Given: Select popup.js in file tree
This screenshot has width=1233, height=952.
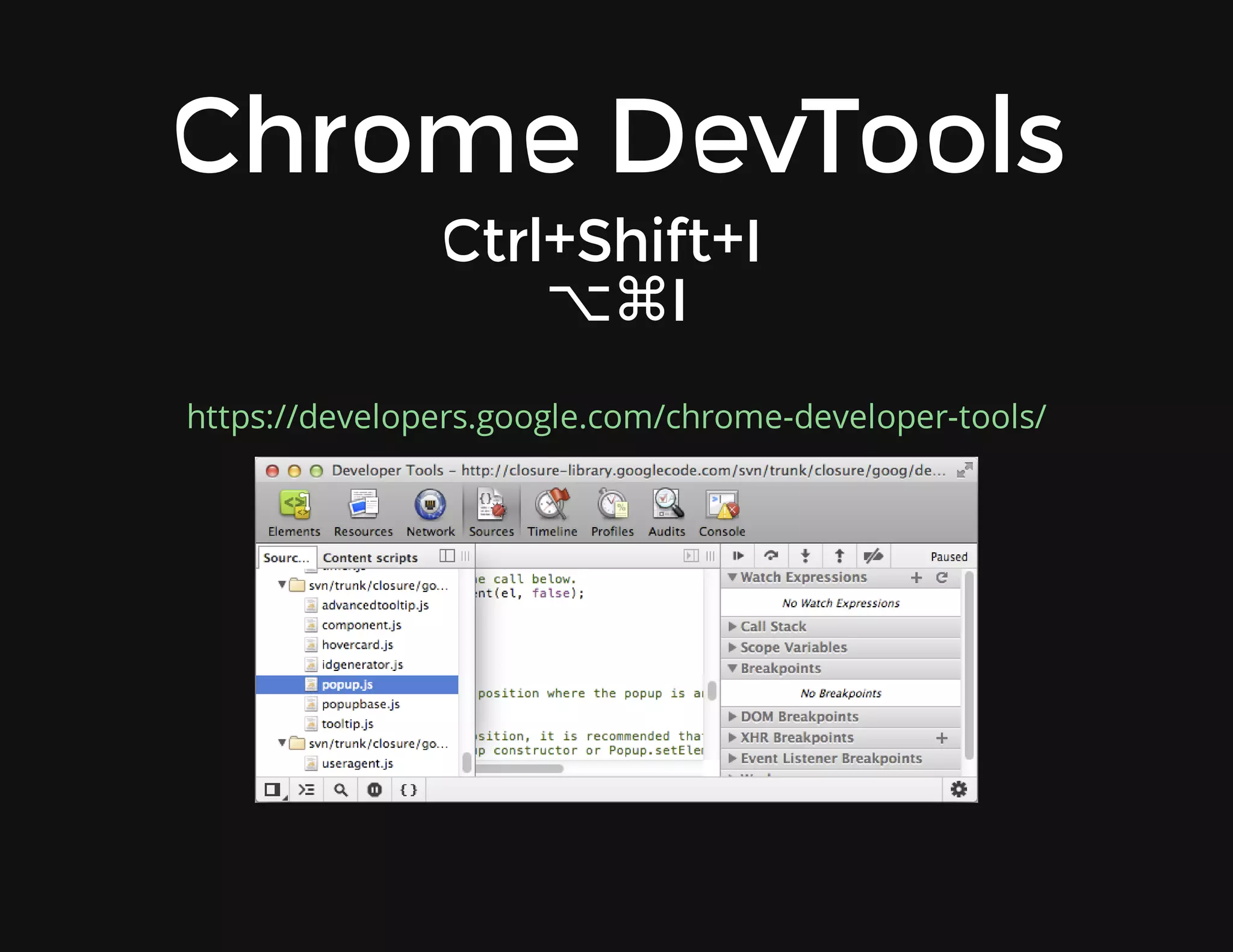Looking at the screenshot, I should click(357, 684).
